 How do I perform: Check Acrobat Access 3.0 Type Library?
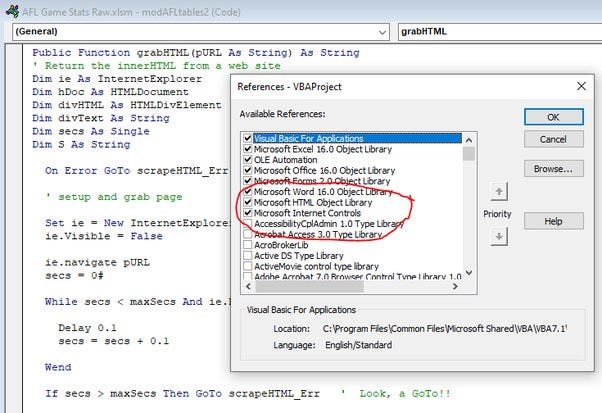[x=248, y=234]
